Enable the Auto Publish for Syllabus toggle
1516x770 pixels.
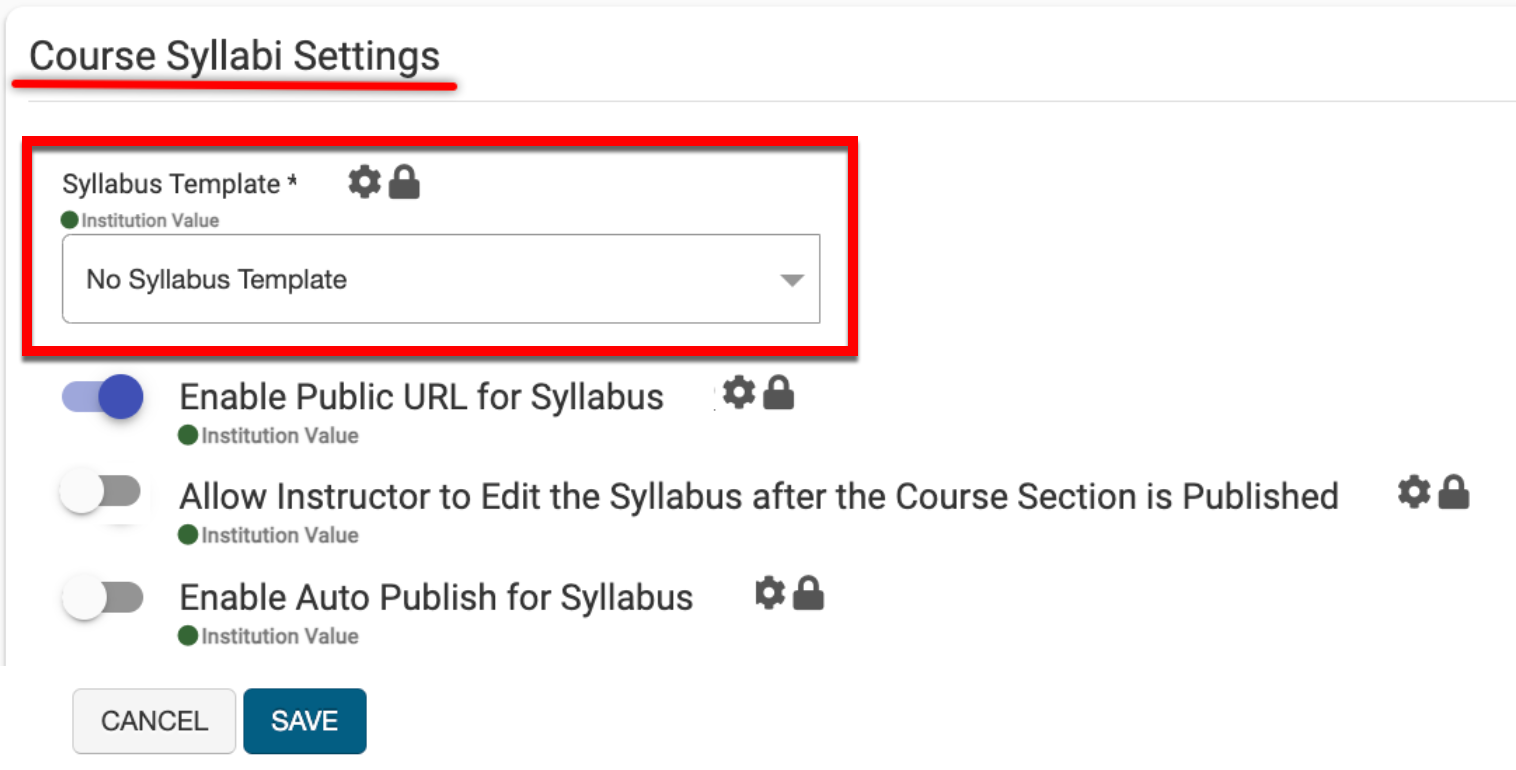point(103,598)
